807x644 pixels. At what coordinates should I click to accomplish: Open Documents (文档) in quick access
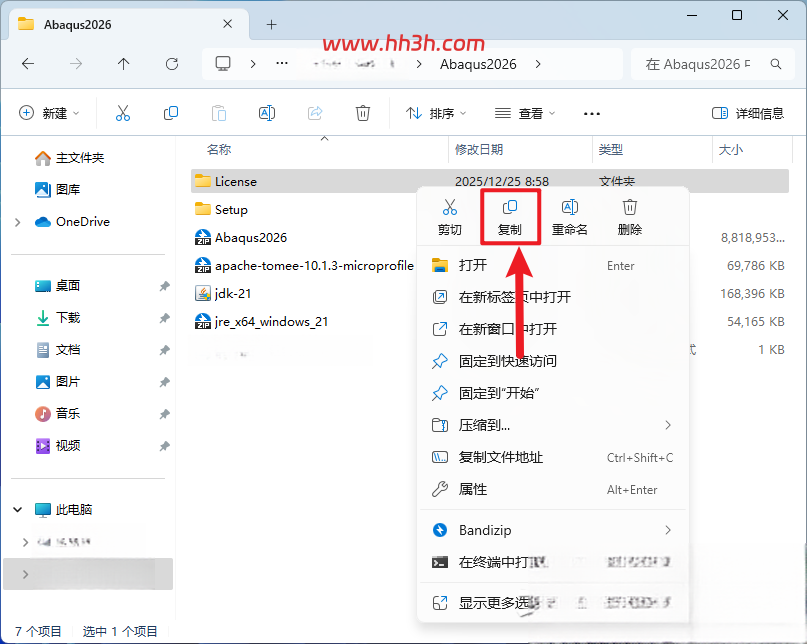click(x=57, y=350)
